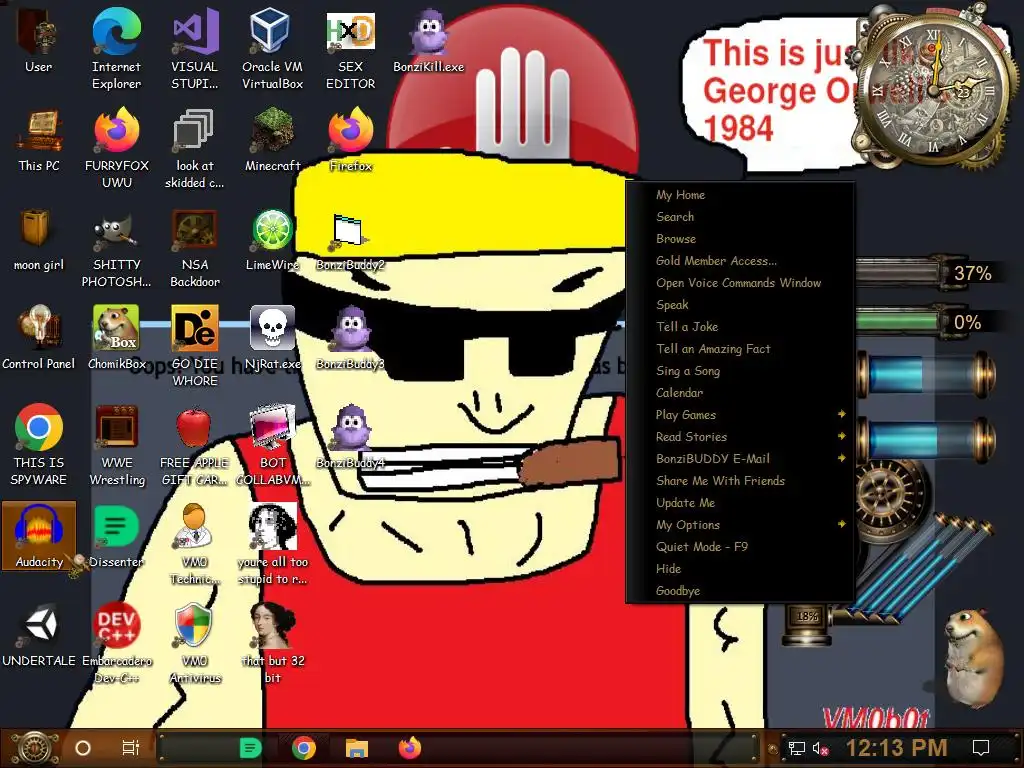Click the muted volume tray icon
1024x768 pixels.
(x=820, y=748)
